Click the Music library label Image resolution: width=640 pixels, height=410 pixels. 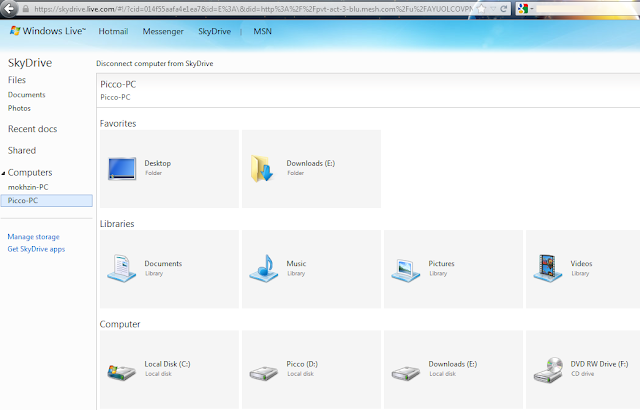pos(296,264)
